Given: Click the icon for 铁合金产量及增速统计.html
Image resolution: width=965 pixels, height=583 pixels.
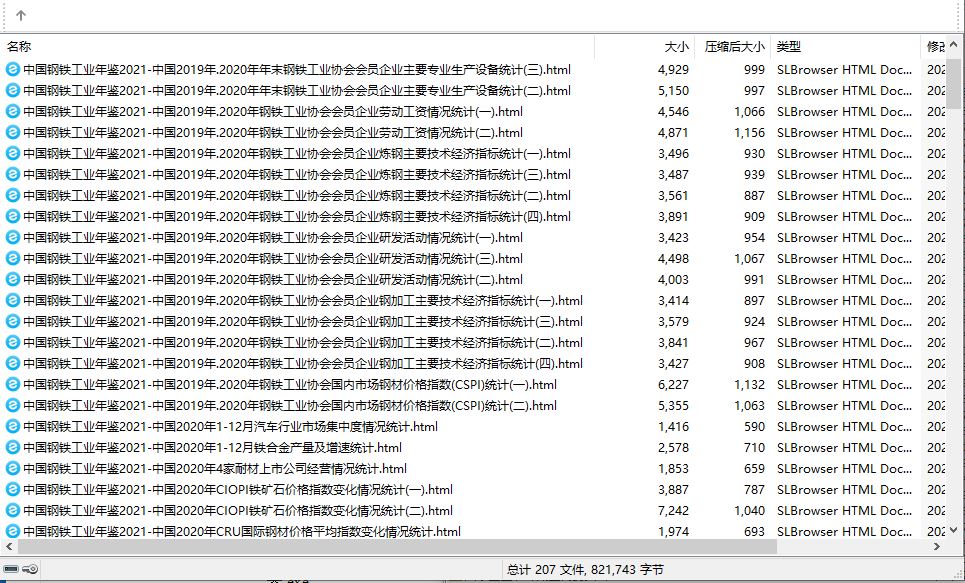Looking at the screenshot, I should tap(12, 448).
